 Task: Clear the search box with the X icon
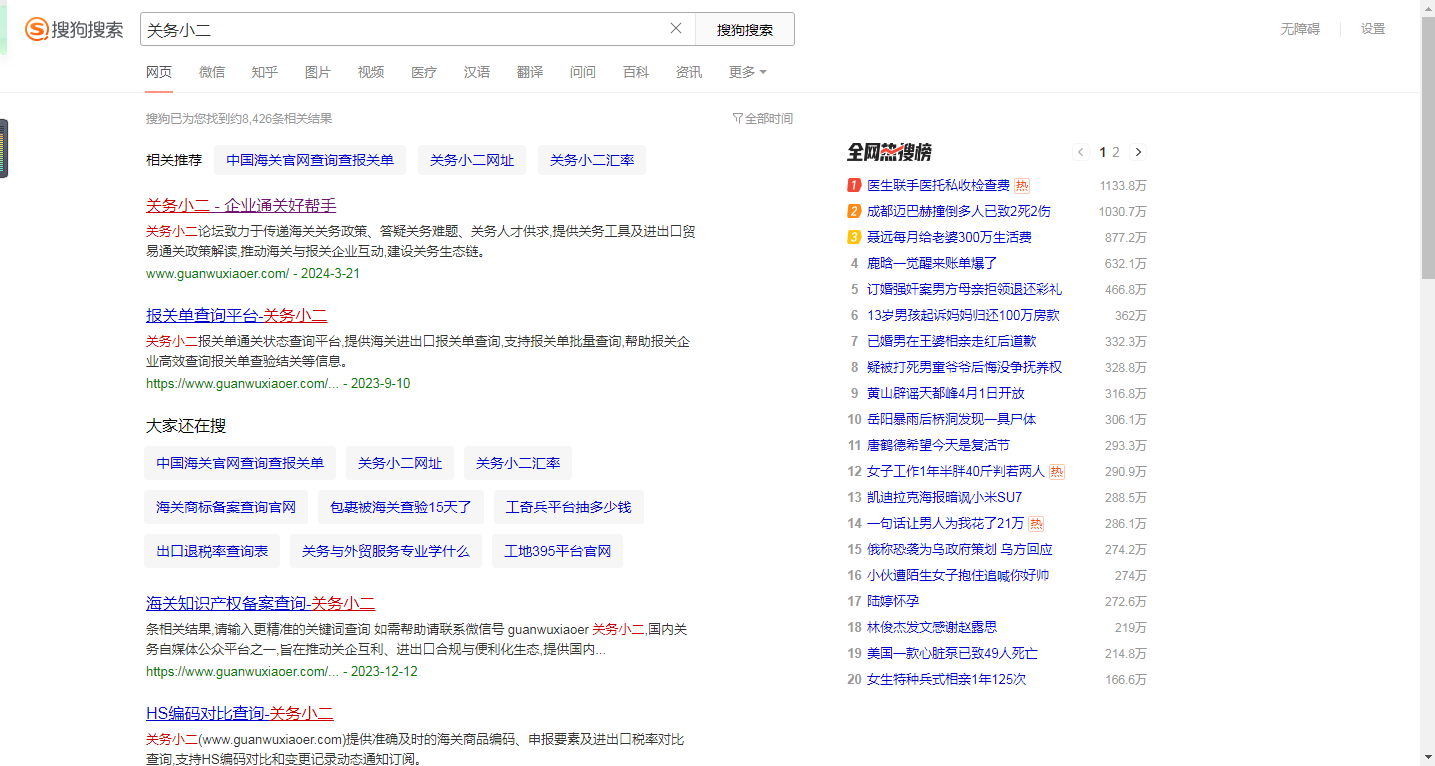(676, 29)
